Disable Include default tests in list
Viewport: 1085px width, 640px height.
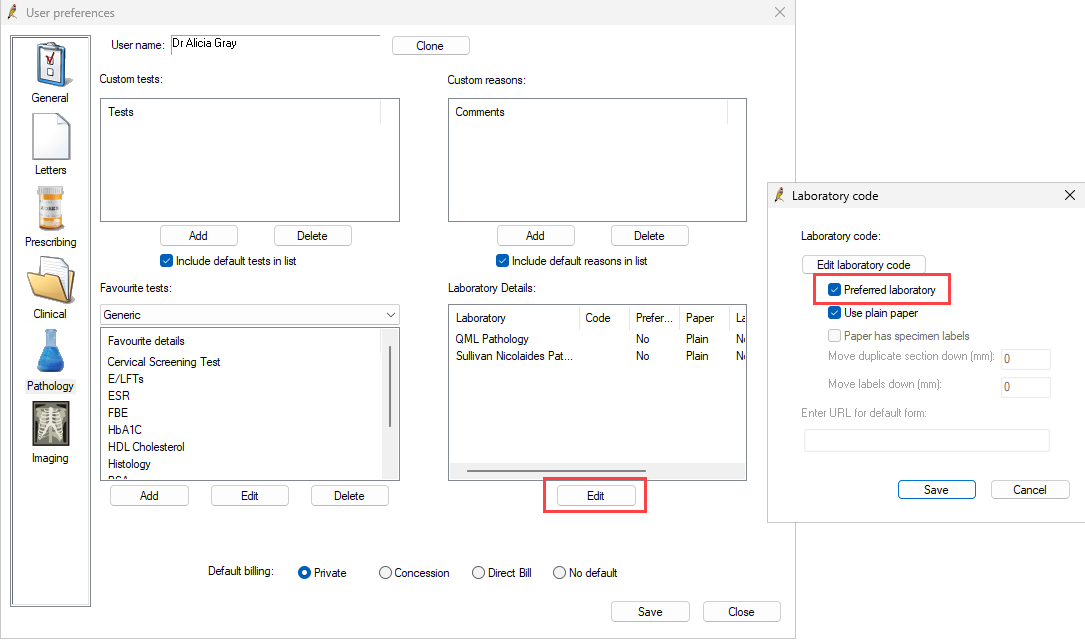pyautogui.click(x=167, y=261)
